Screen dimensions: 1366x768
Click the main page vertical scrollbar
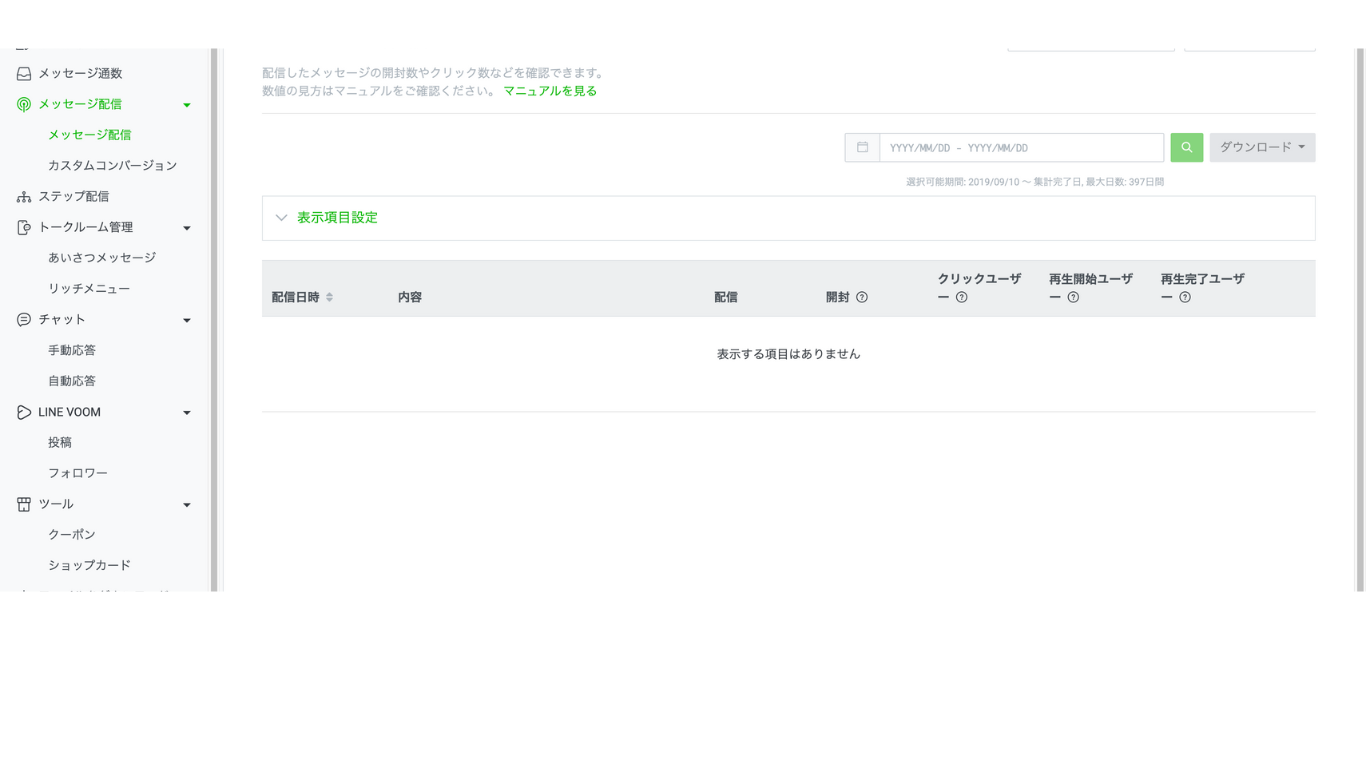point(1360,320)
